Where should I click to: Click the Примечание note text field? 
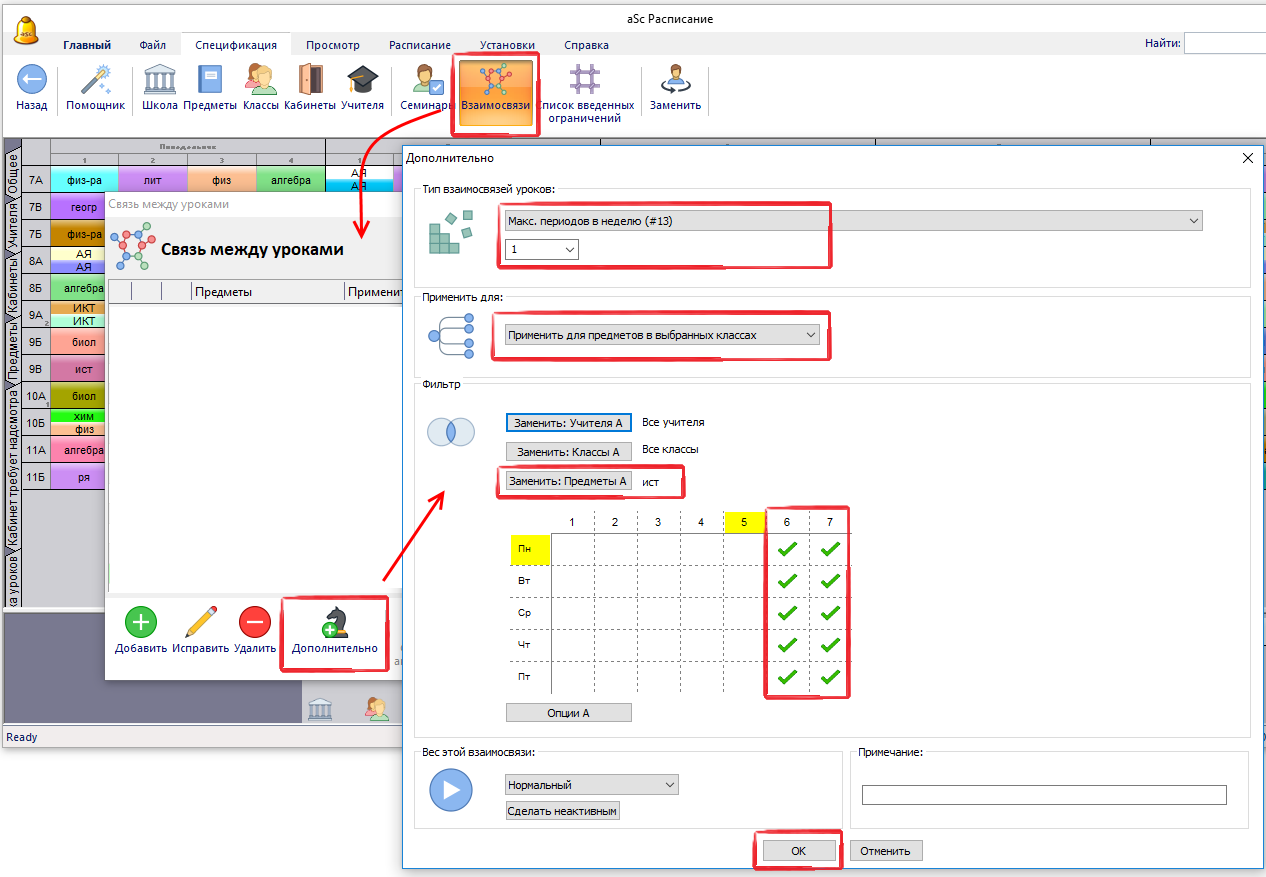click(1043, 795)
